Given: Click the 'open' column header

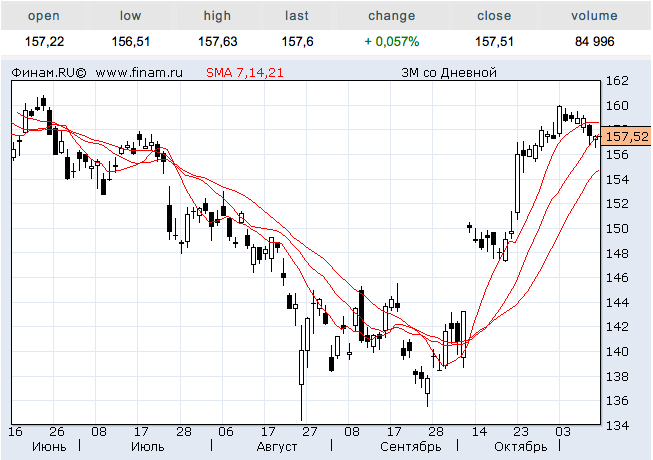Looking at the screenshot, I should pyautogui.click(x=44, y=16).
